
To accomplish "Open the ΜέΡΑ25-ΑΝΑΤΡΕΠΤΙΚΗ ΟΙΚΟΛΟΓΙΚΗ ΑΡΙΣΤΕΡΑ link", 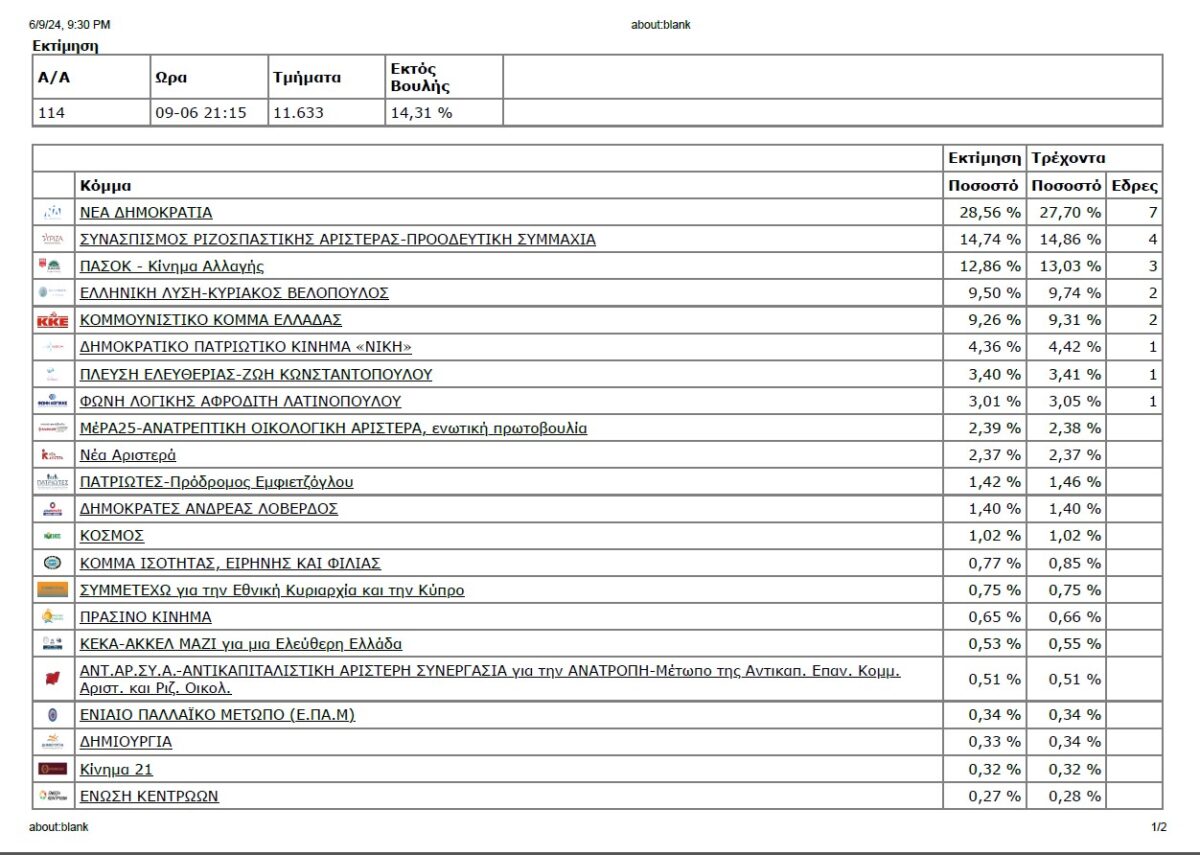I will pyautogui.click(x=333, y=429).
